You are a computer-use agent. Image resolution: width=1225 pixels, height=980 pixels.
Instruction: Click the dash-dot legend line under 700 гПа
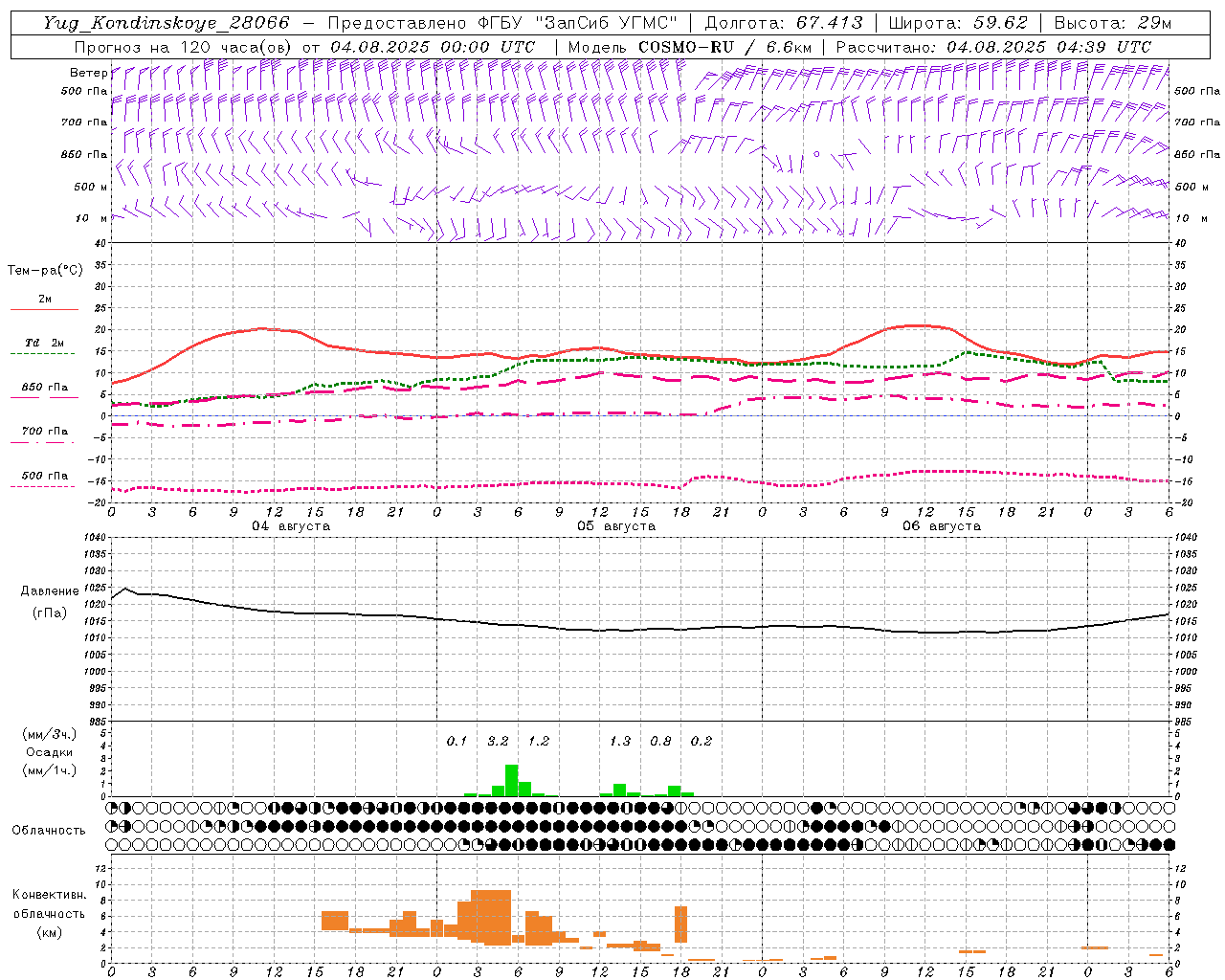(43, 442)
